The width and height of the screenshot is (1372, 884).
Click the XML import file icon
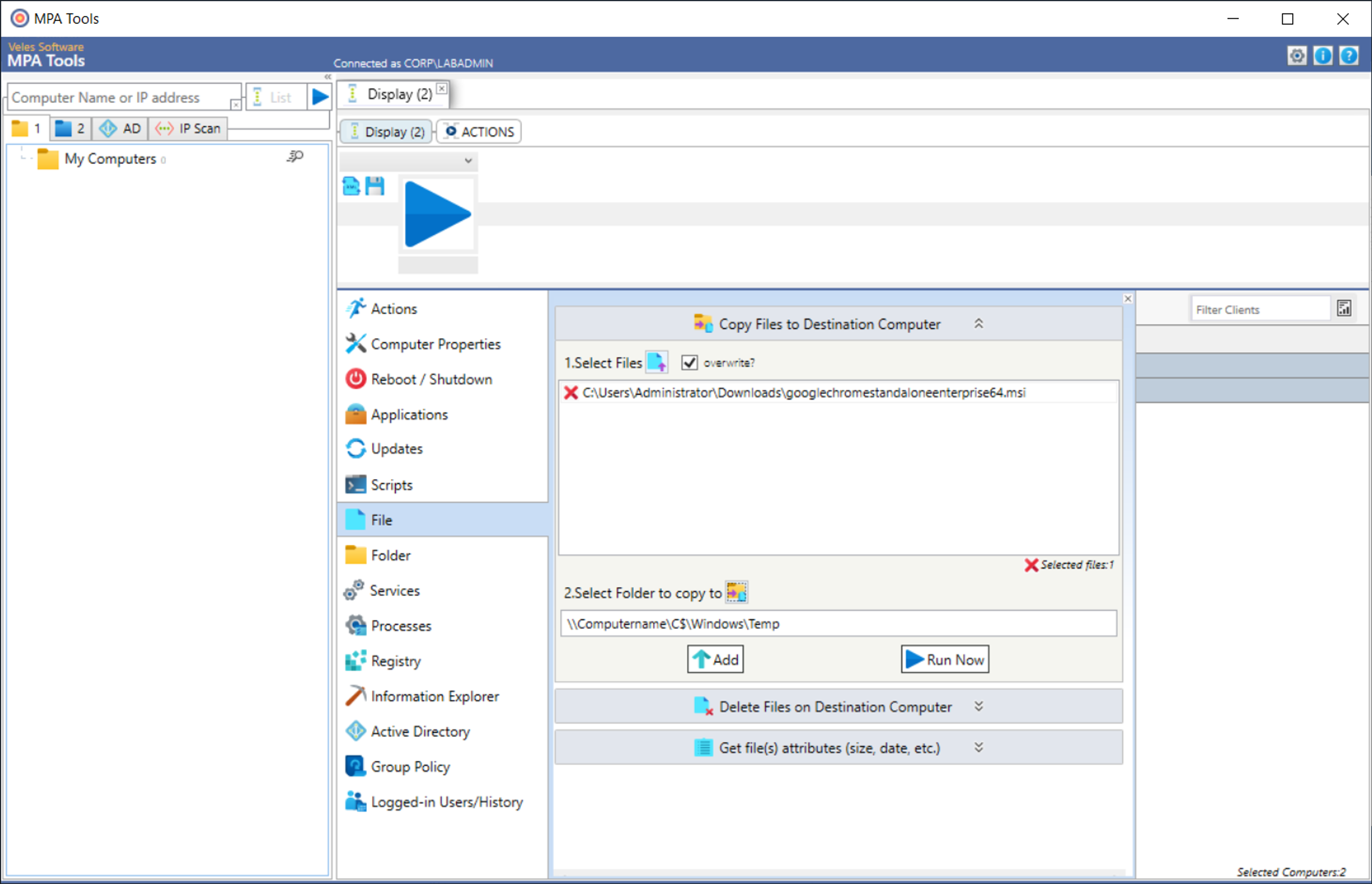point(351,186)
